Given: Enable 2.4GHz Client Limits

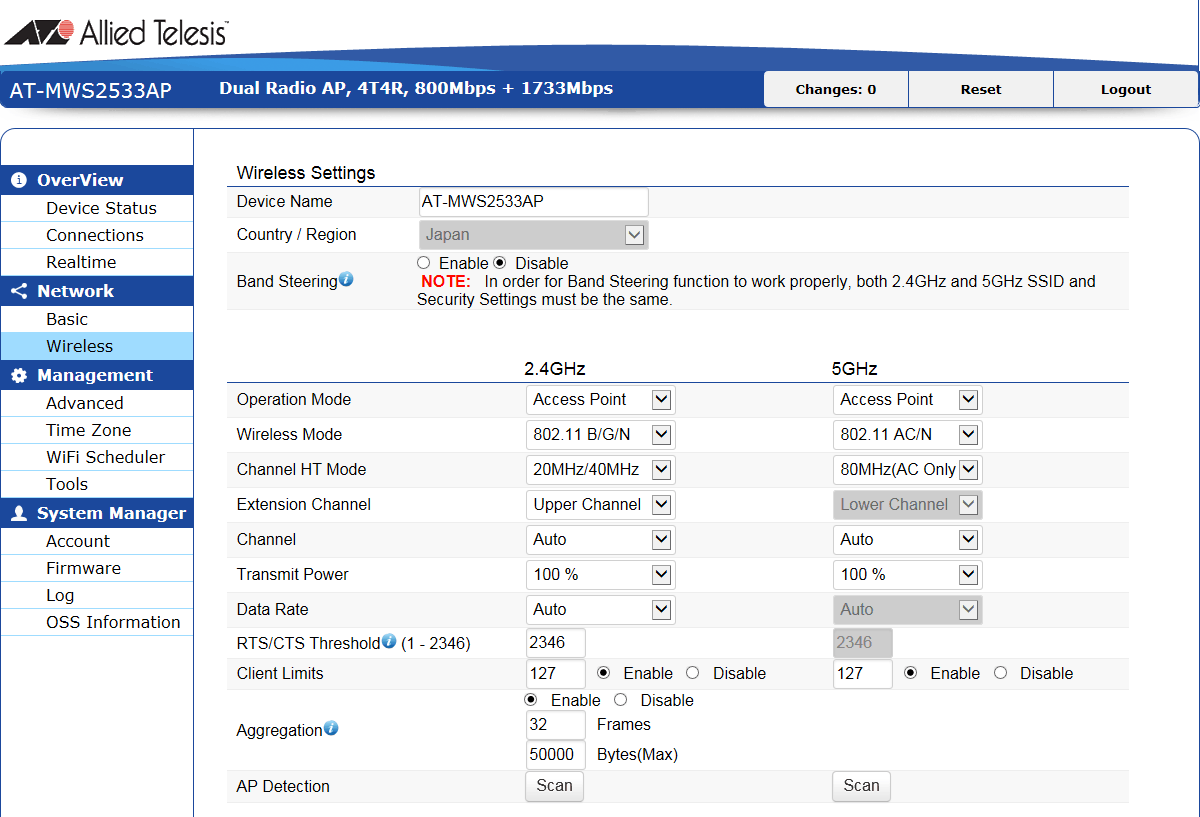Looking at the screenshot, I should [x=603, y=673].
